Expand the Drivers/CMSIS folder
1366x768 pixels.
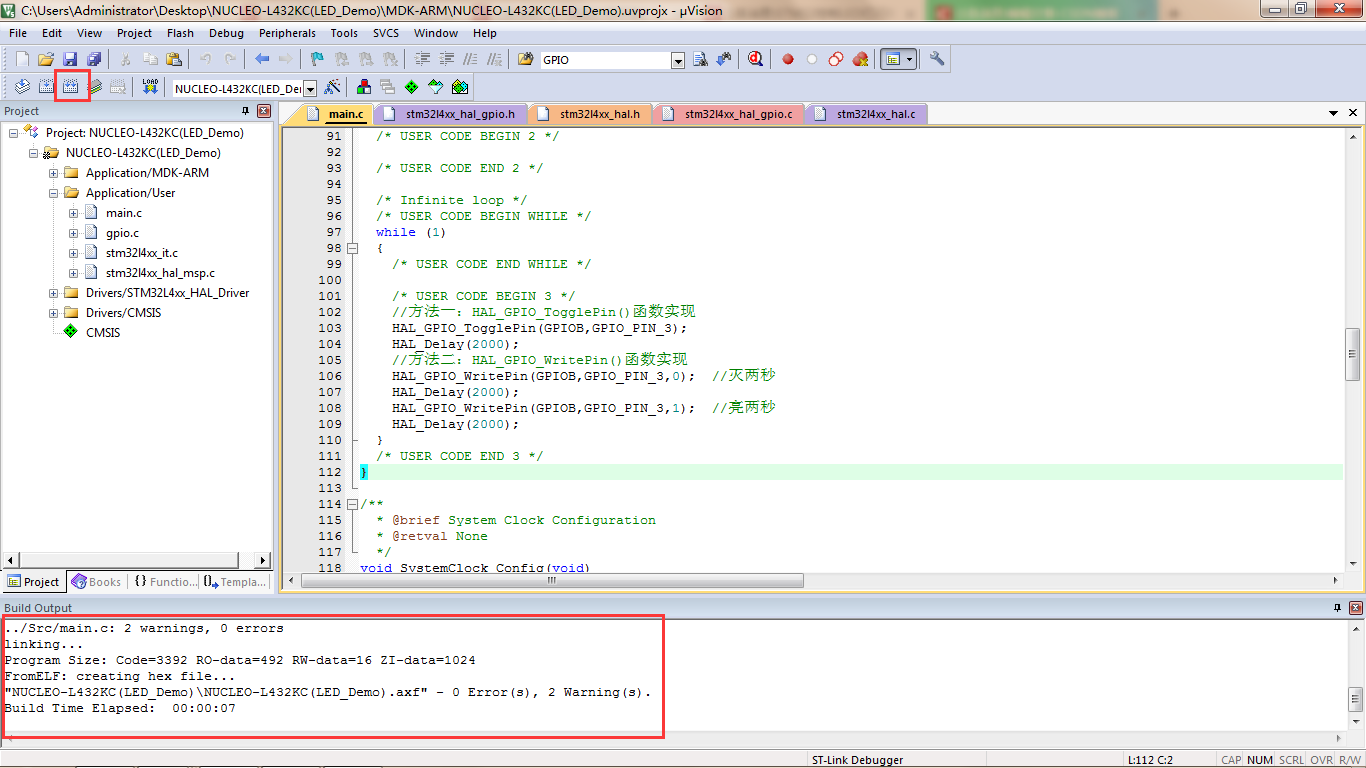click(54, 313)
